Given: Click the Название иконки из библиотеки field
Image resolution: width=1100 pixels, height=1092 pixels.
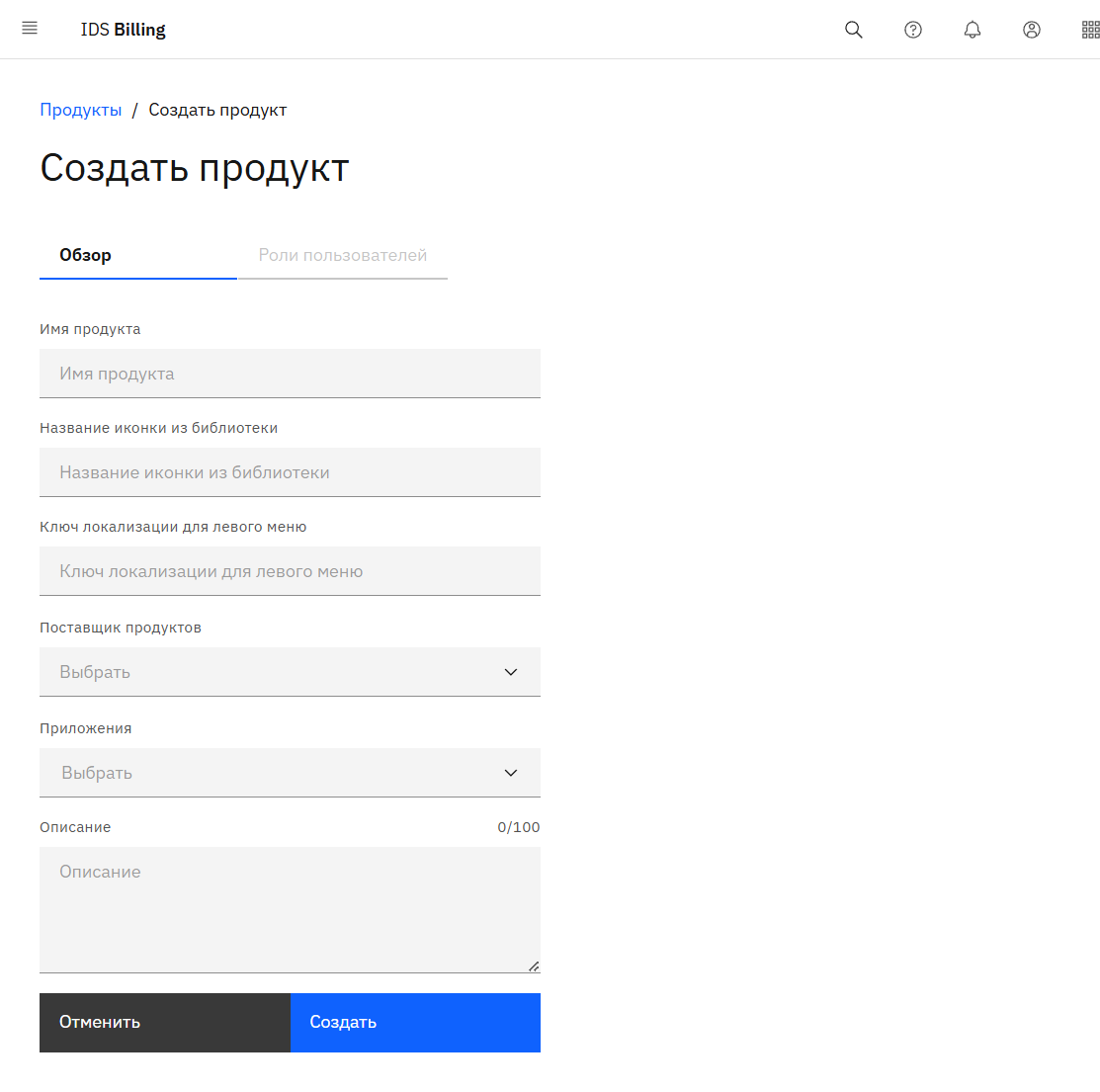Looking at the screenshot, I should click(x=290, y=472).
